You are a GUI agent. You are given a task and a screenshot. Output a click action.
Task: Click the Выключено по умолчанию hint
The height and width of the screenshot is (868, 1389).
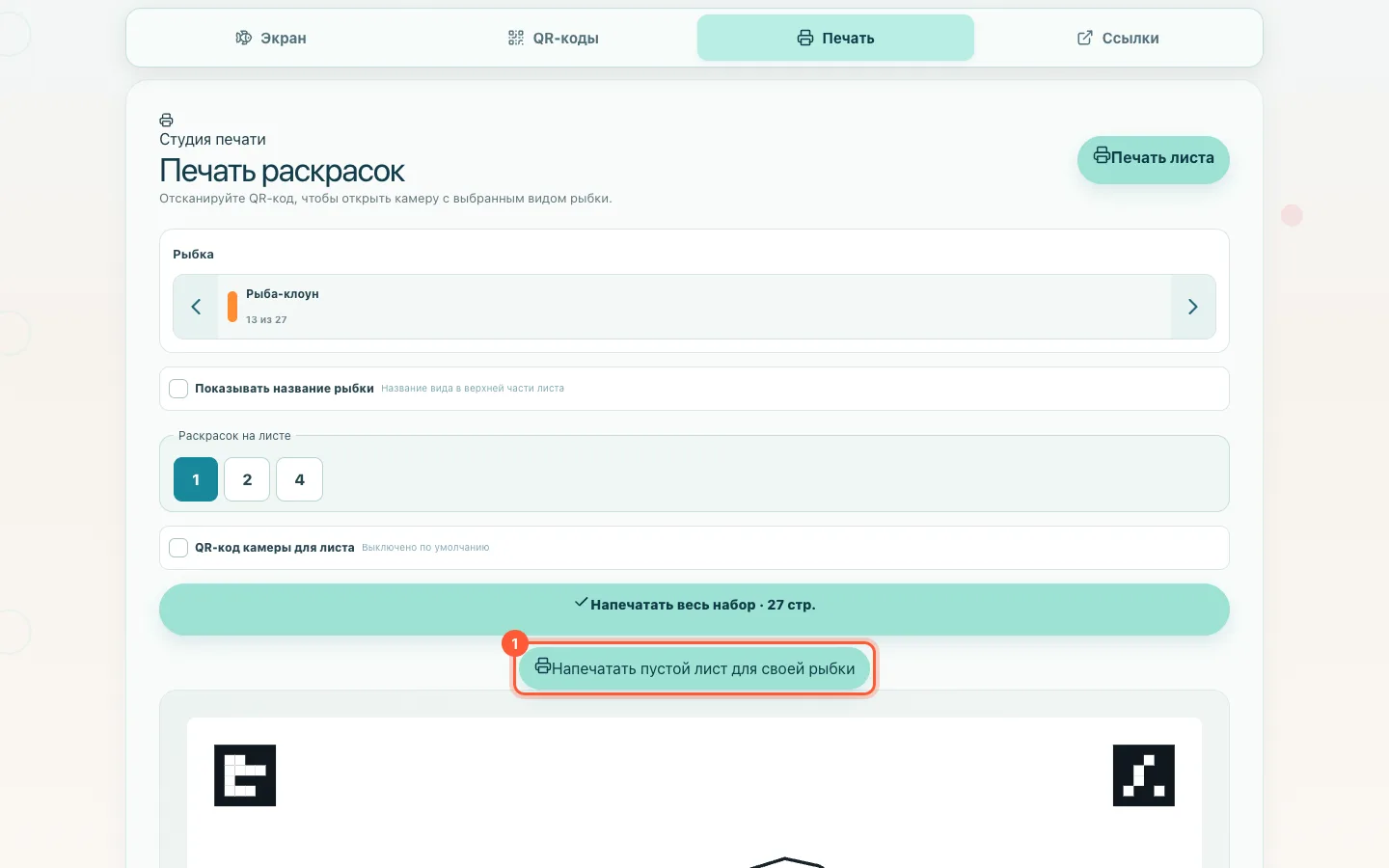pyautogui.click(x=425, y=548)
